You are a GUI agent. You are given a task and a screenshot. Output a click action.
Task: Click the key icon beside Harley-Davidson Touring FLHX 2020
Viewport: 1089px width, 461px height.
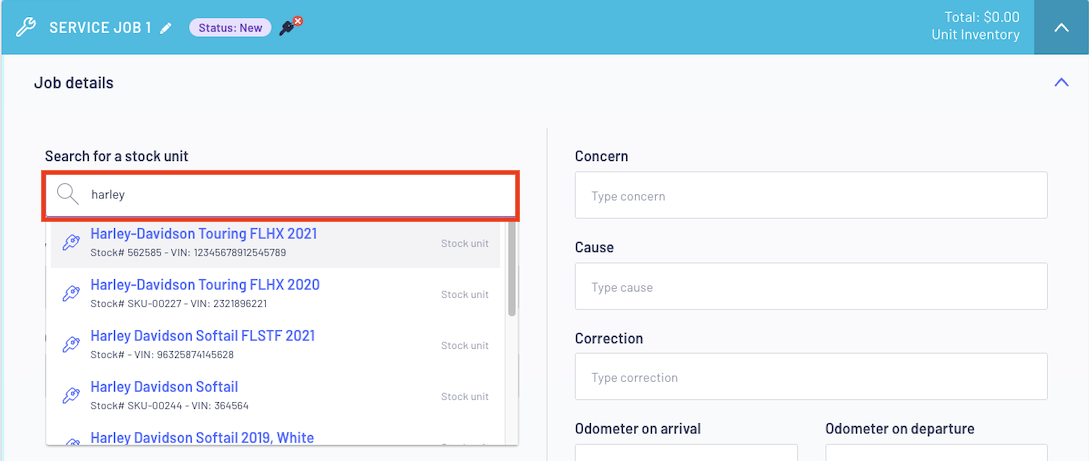tap(70, 294)
